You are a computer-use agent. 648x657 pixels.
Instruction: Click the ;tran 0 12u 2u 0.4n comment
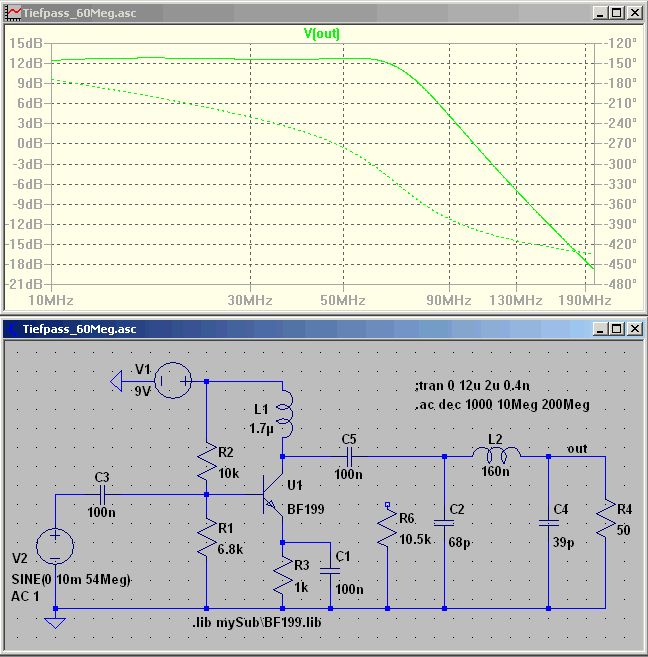click(x=472, y=385)
